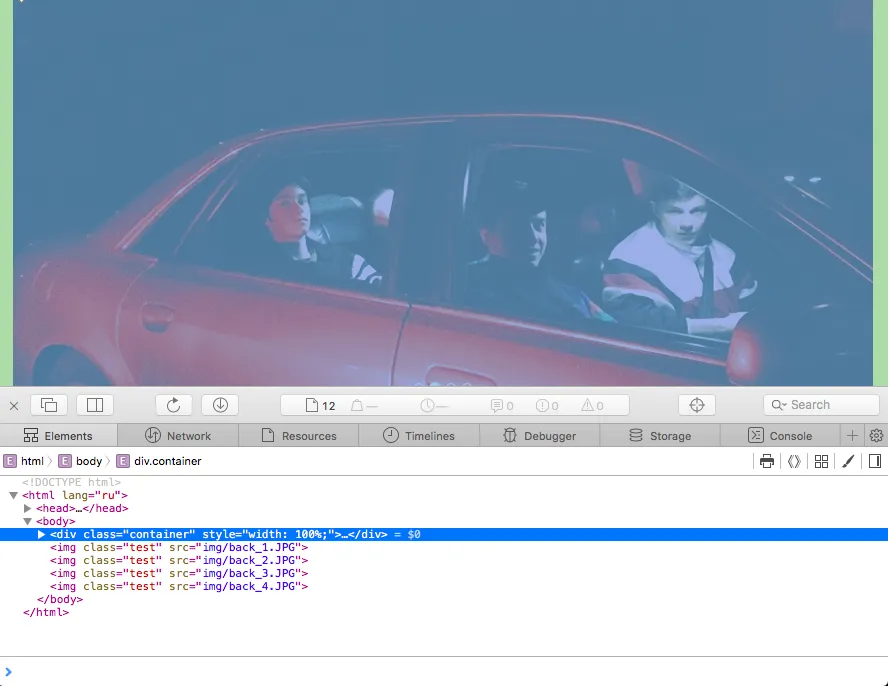Open the Resources tab

(x=298, y=436)
